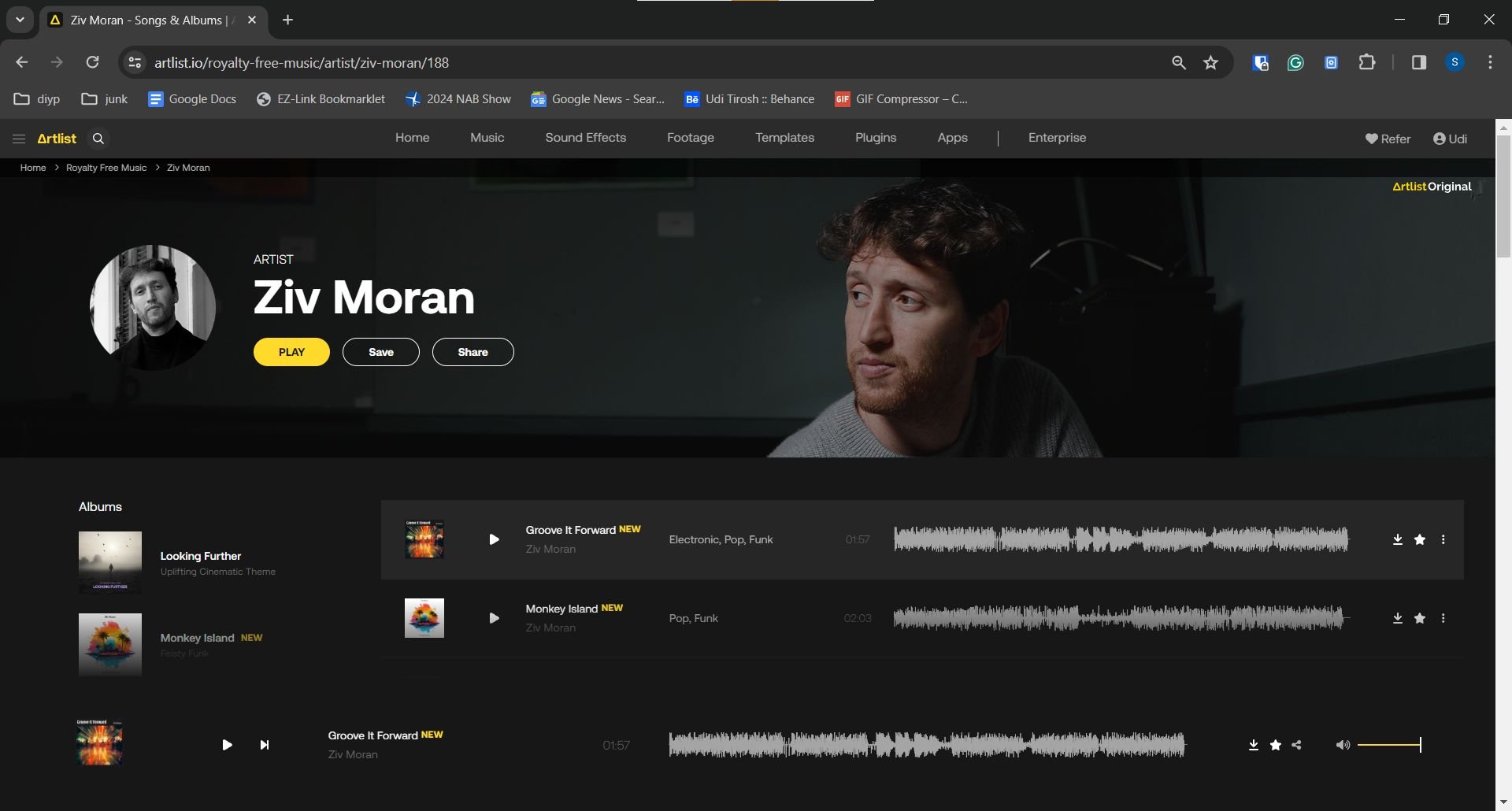
Task: Star the song in bottom player bar
Action: tap(1276, 745)
